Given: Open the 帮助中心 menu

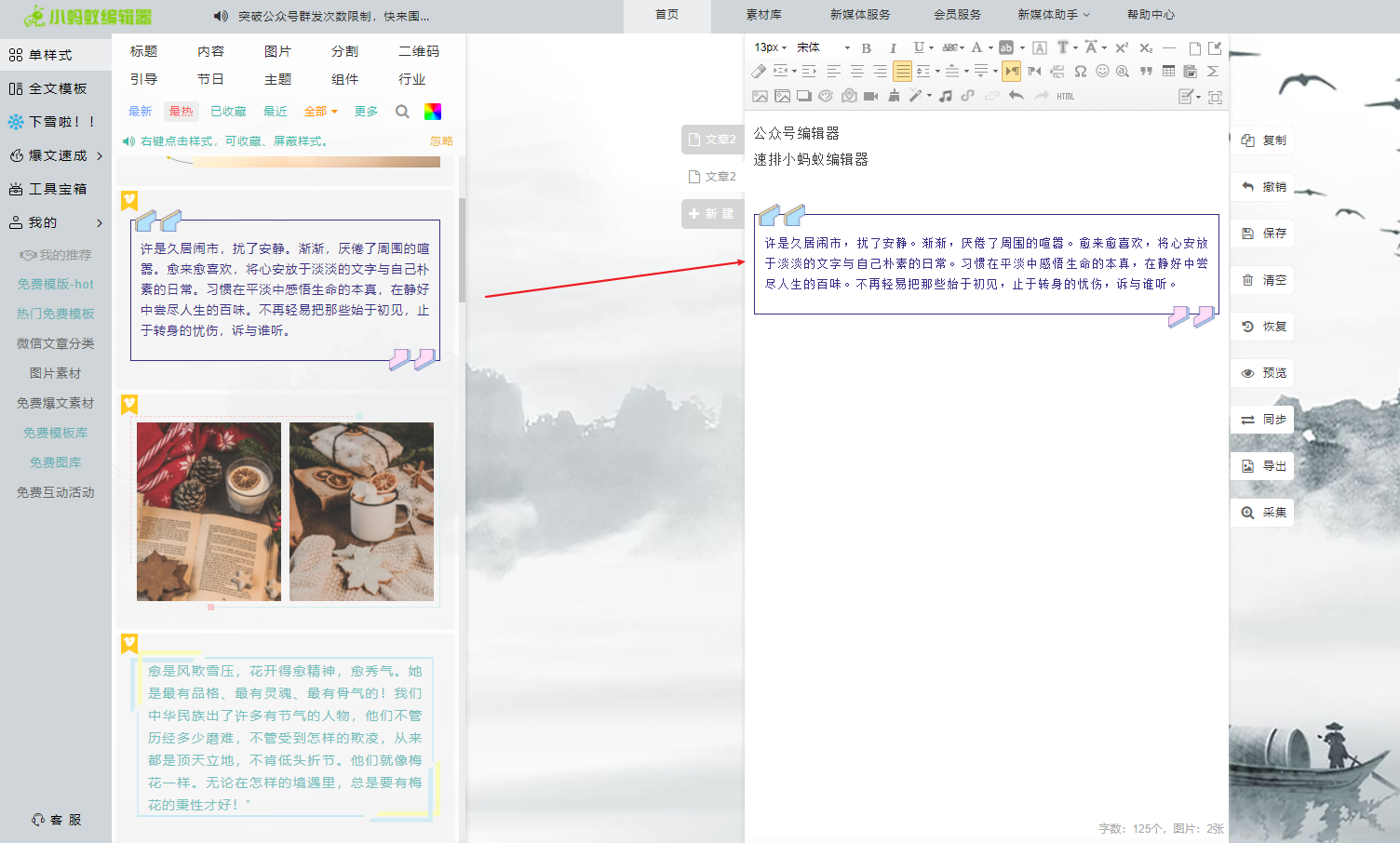Looking at the screenshot, I should (1151, 15).
